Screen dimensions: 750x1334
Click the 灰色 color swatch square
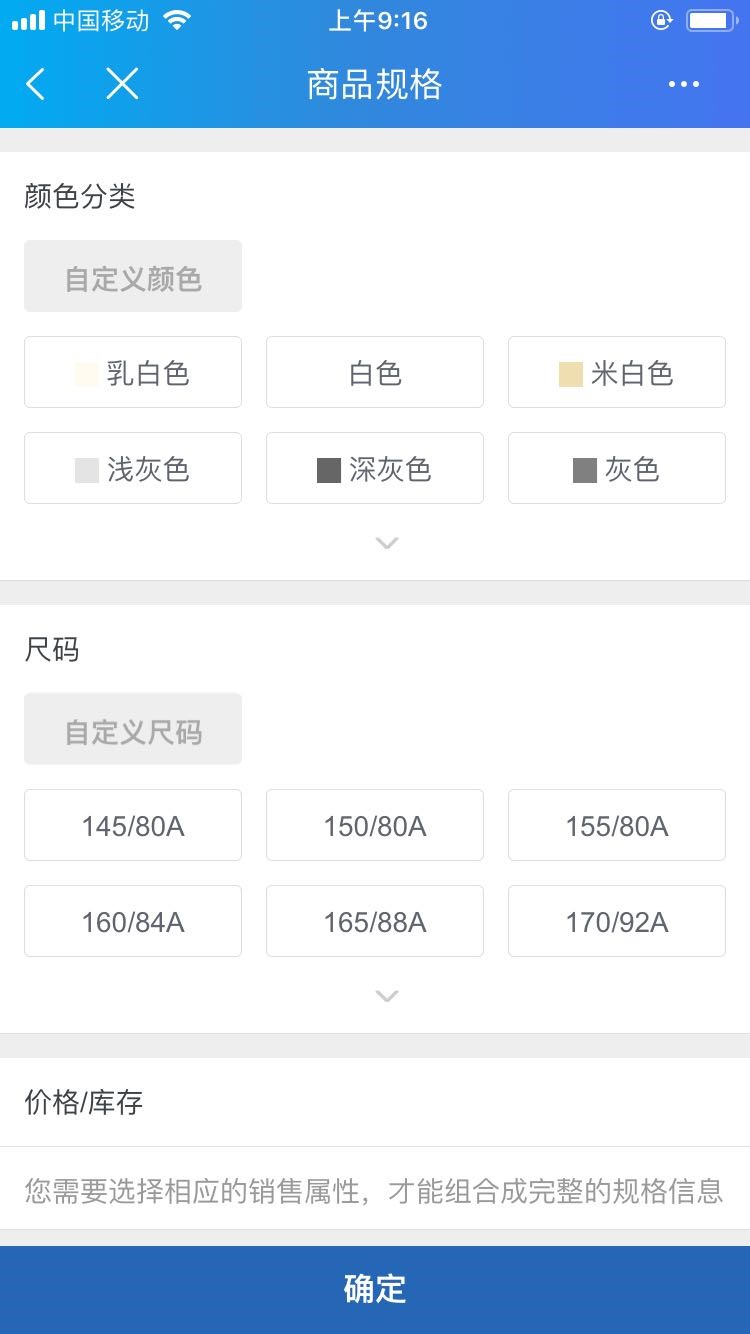coord(585,470)
